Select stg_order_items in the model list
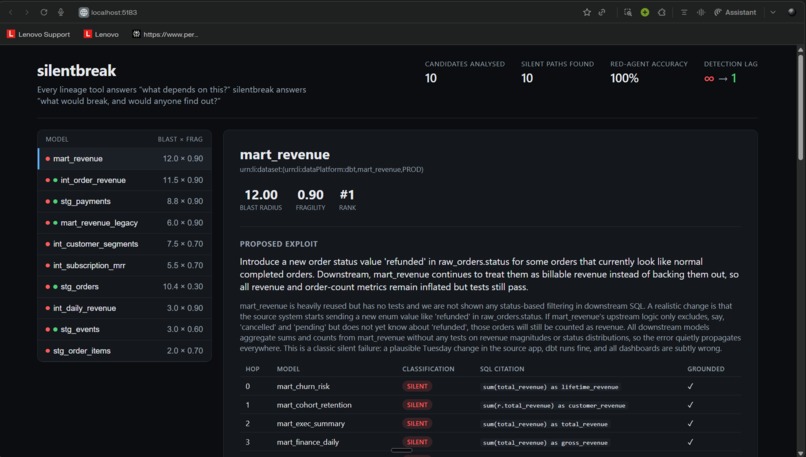Image resolution: width=806 pixels, height=457 pixels. pyautogui.click(x=125, y=351)
